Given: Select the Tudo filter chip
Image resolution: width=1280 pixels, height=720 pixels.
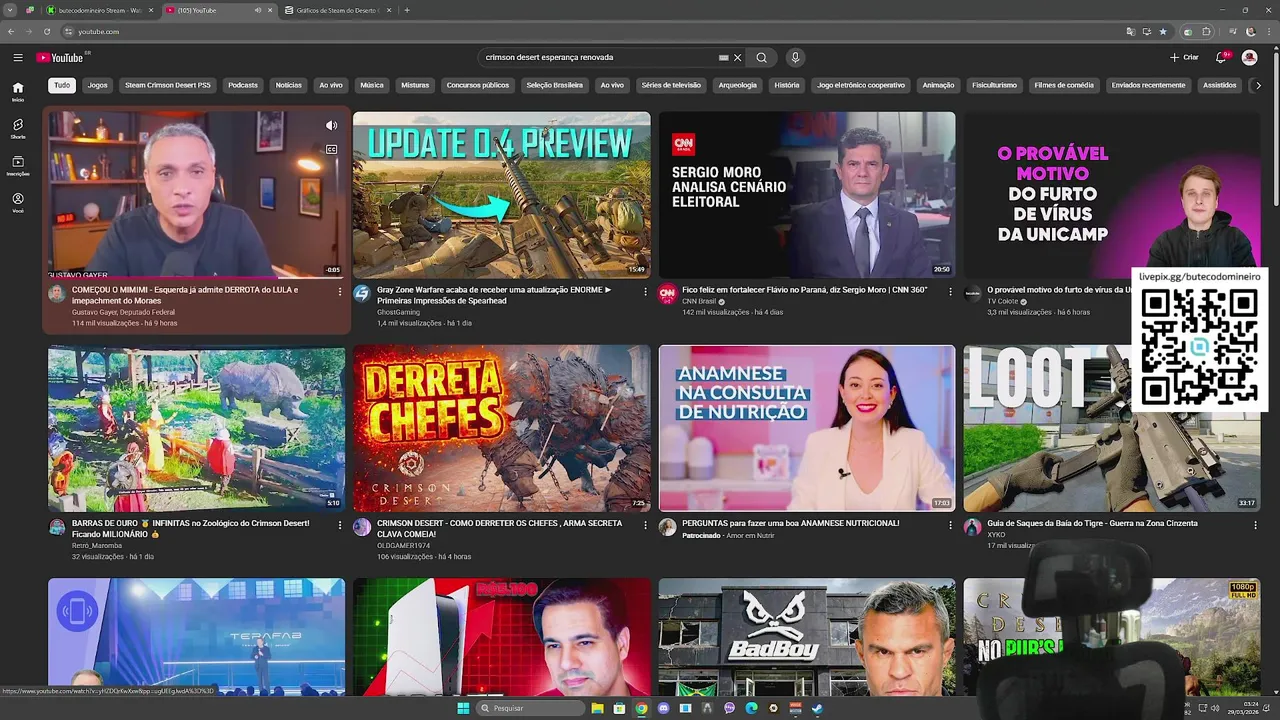Looking at the screenshot, I should click(62, 86).
